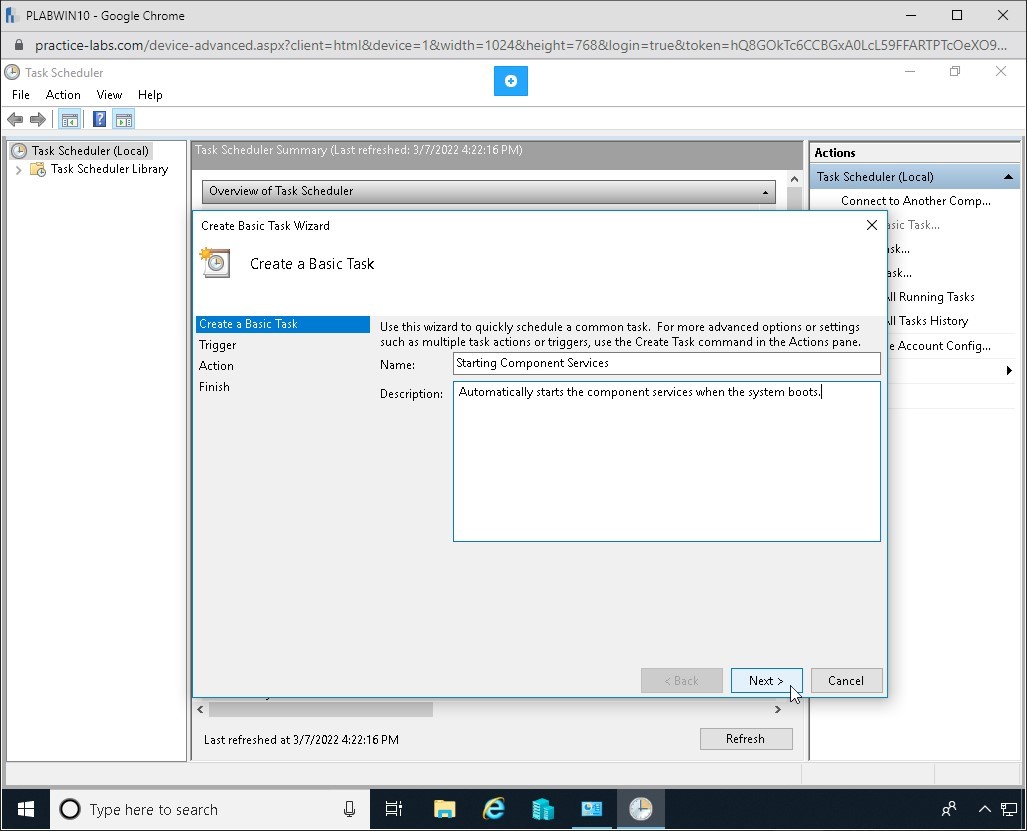
Task: Open the Windows Start menu
Action: (26, 809)
